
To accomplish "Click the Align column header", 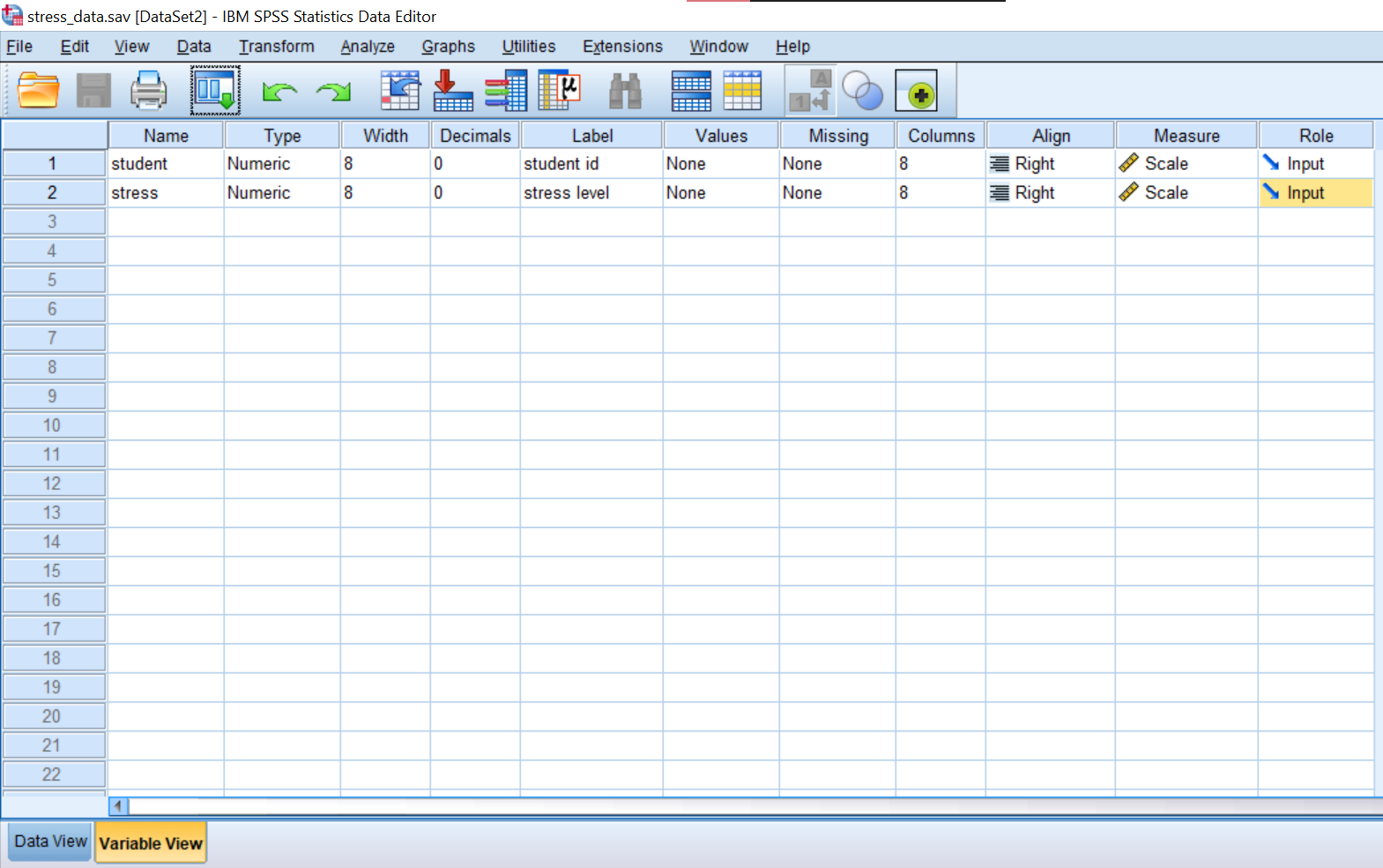I will pos(1051,136).
